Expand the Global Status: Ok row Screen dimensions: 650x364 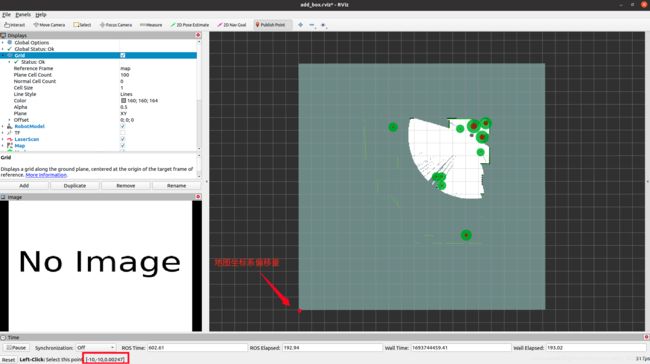tap(3, 49)
